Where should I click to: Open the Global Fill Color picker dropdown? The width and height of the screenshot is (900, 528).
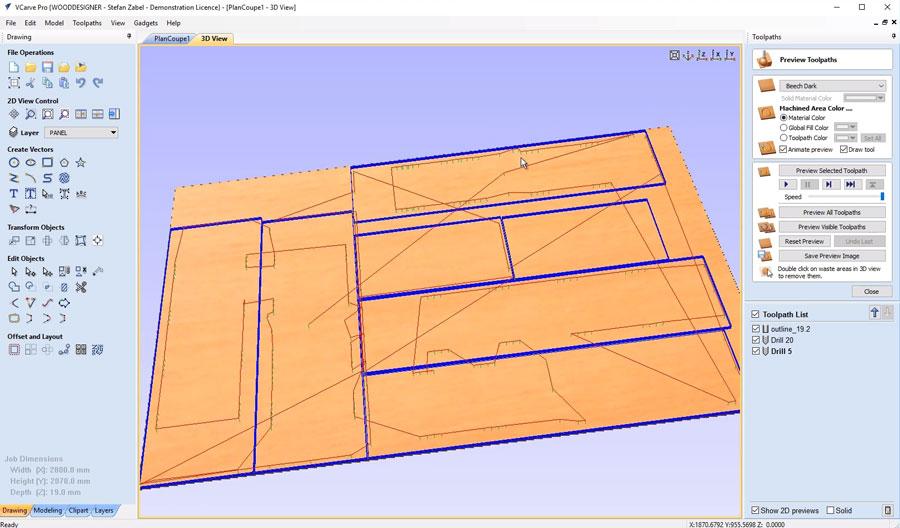coord(846,127)
